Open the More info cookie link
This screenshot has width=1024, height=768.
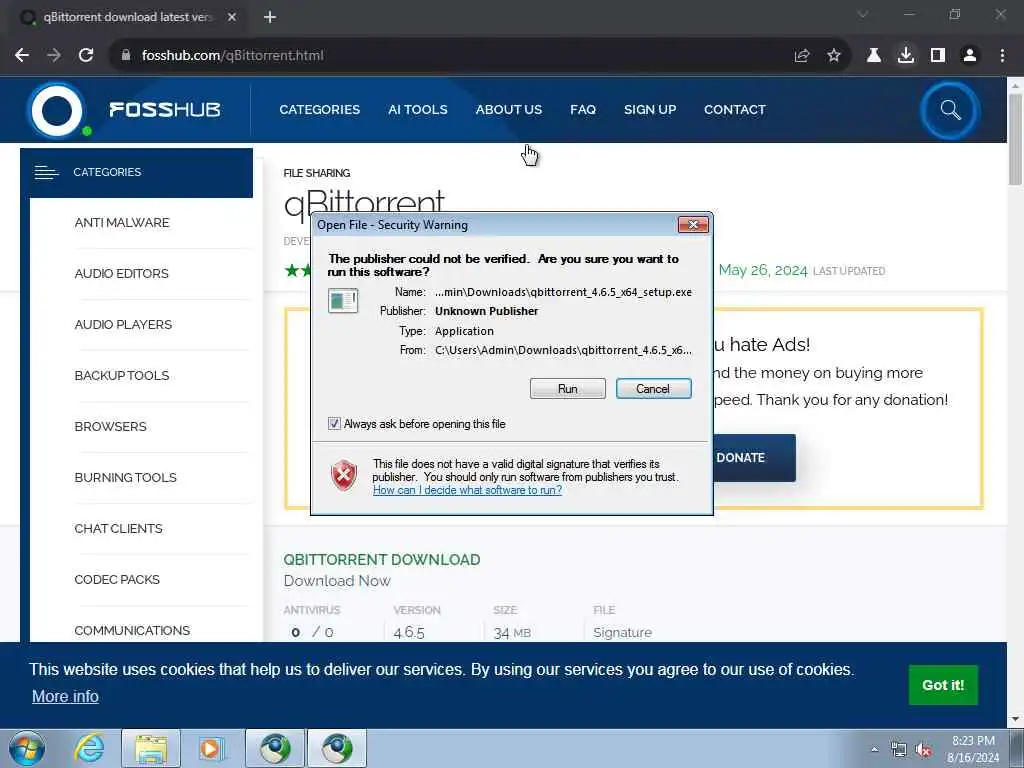pyautogui.click(x=65, y=697)
